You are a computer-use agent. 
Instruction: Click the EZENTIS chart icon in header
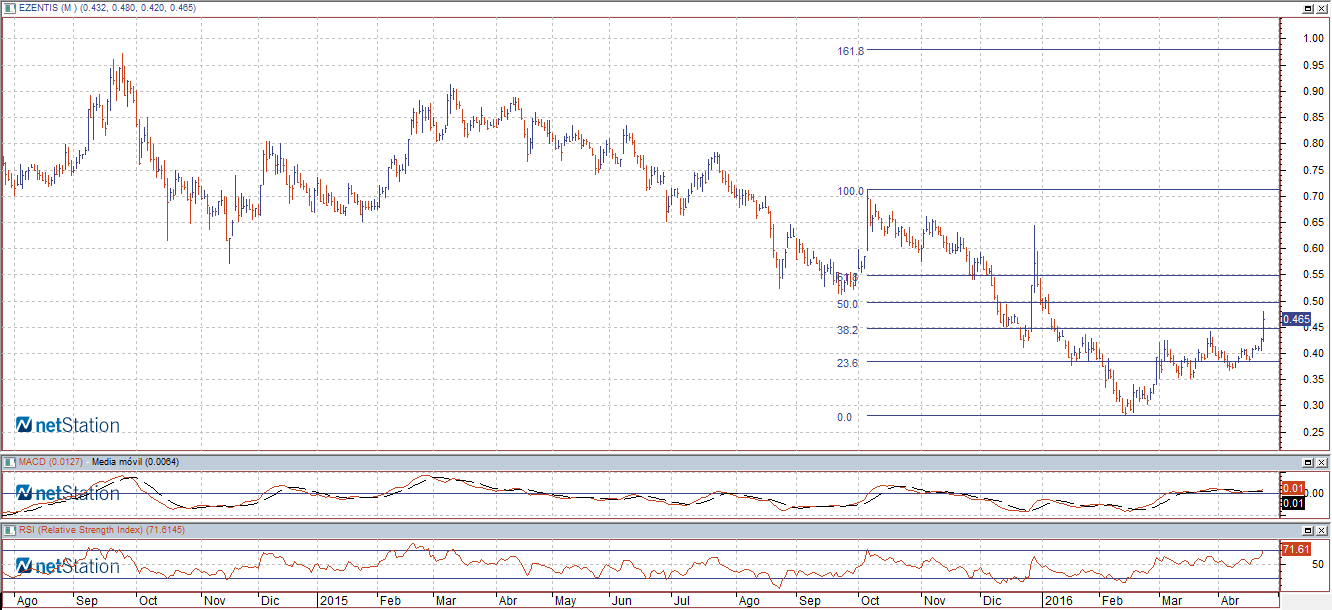11,8
